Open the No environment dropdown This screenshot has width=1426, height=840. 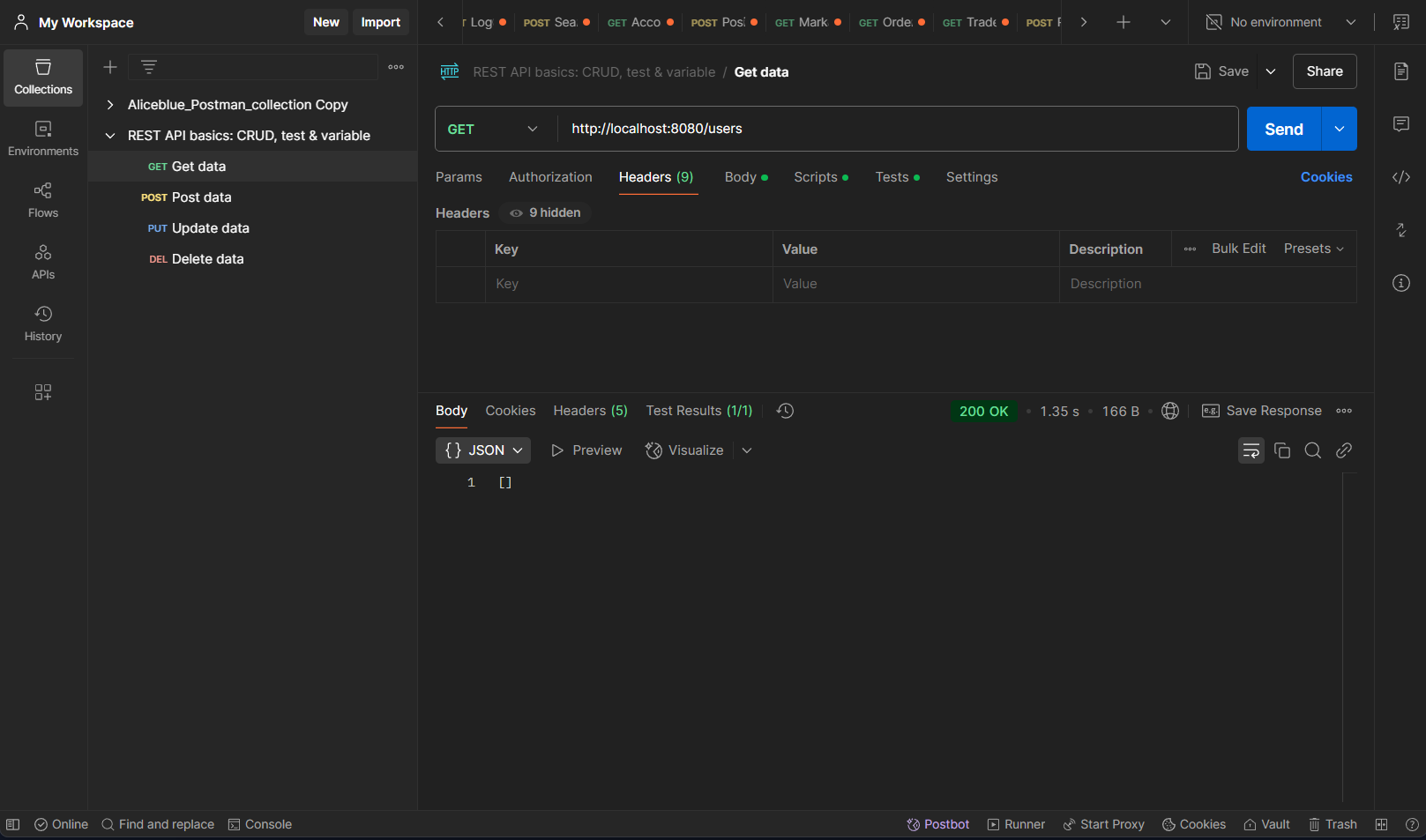1281,22
